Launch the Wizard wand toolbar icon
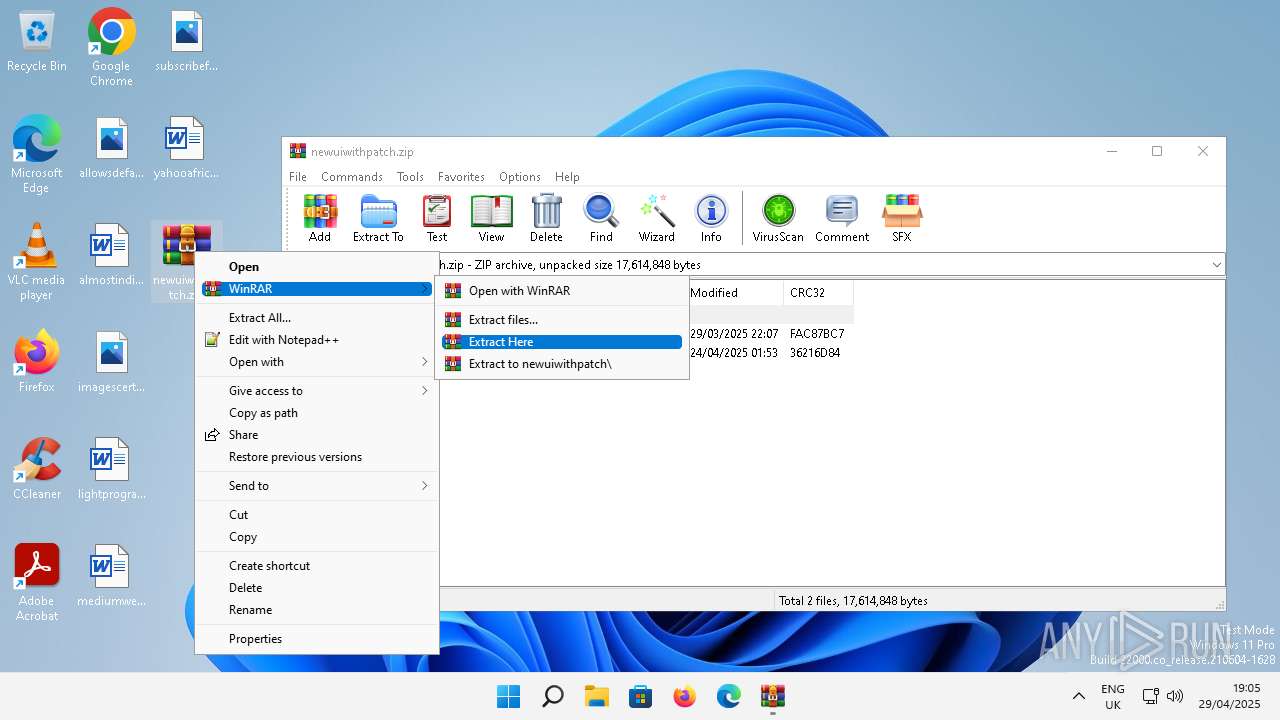 [x=656, y=218]
